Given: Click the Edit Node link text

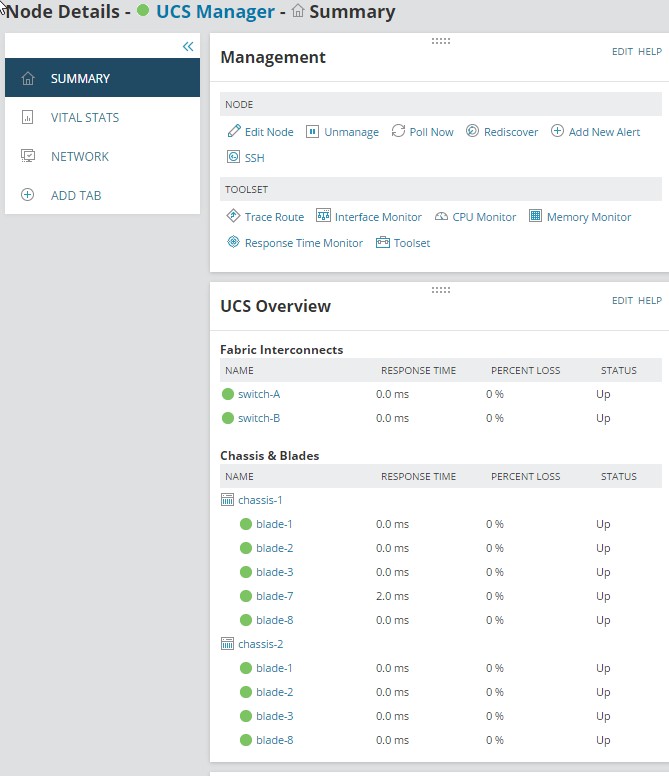Looking at the screenshot, I should point(269,132).
